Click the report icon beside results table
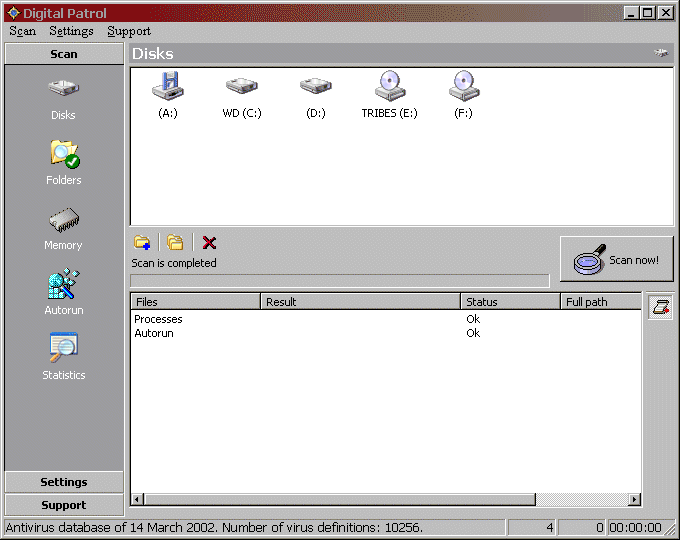 [x=660, y=307]
